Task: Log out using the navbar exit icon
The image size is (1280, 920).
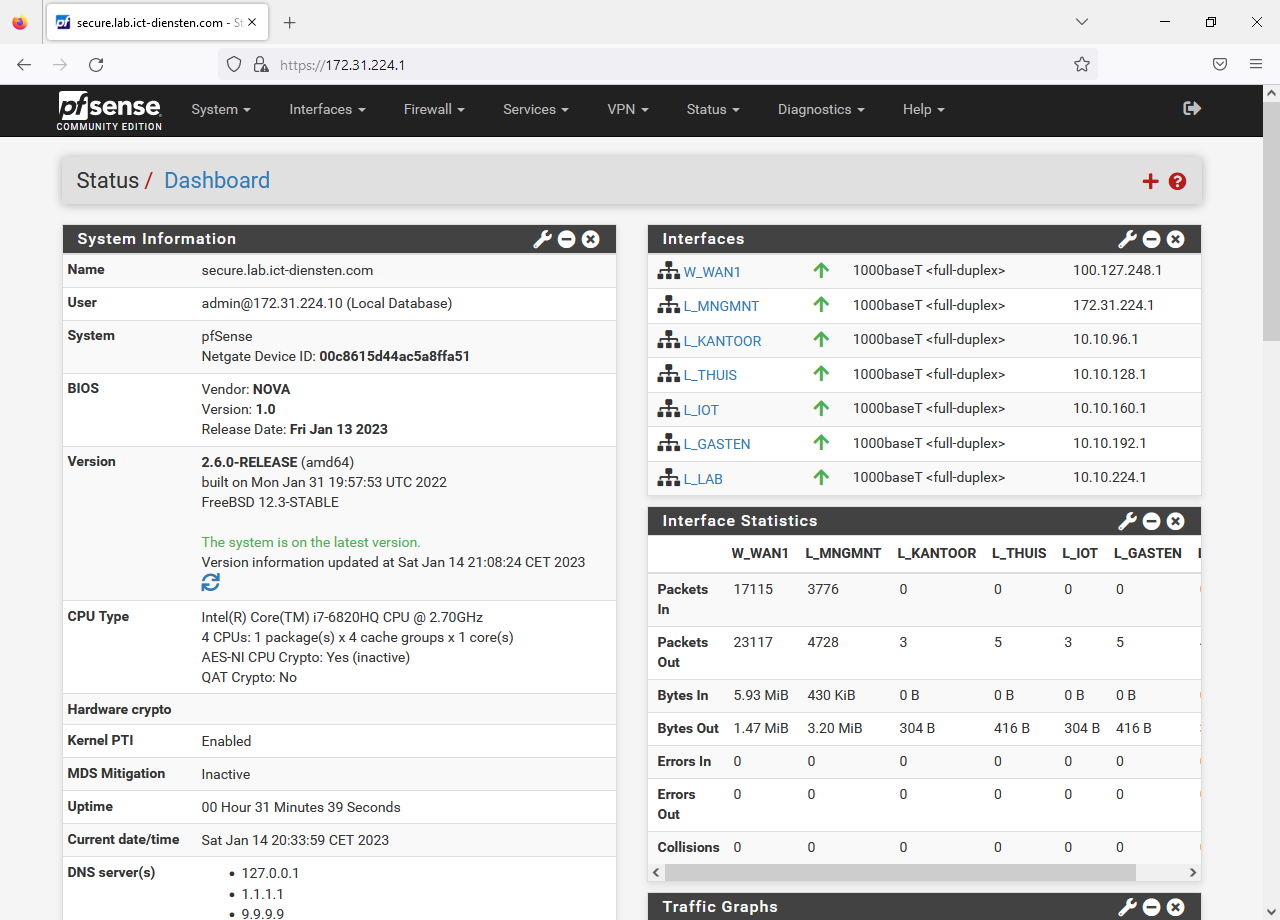Action: (1192, 108)
